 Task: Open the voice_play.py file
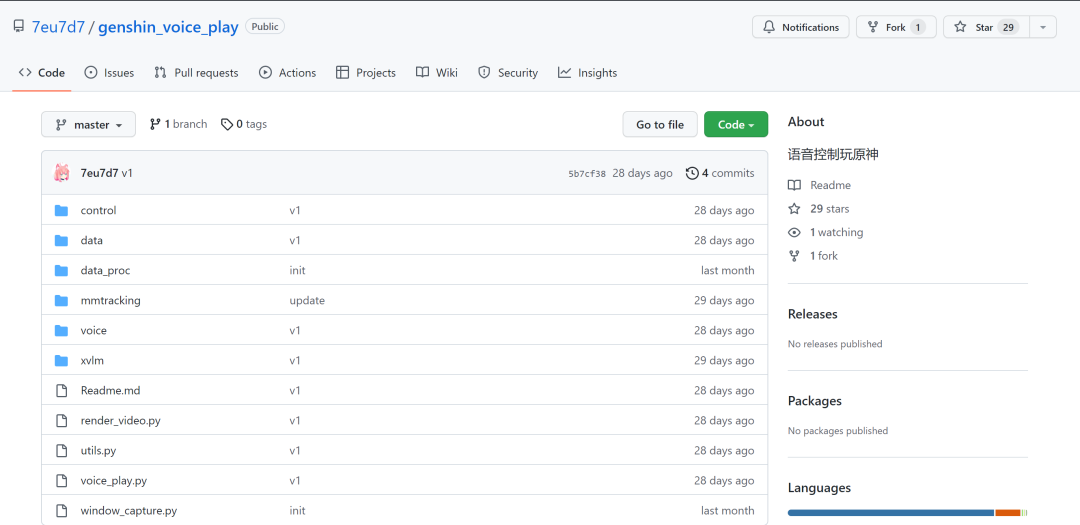coord(114,480)
